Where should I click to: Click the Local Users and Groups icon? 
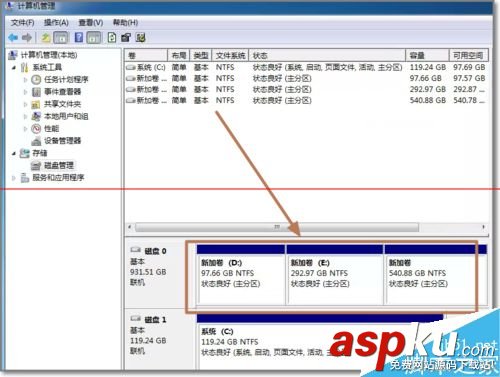[x=36, y=116]
